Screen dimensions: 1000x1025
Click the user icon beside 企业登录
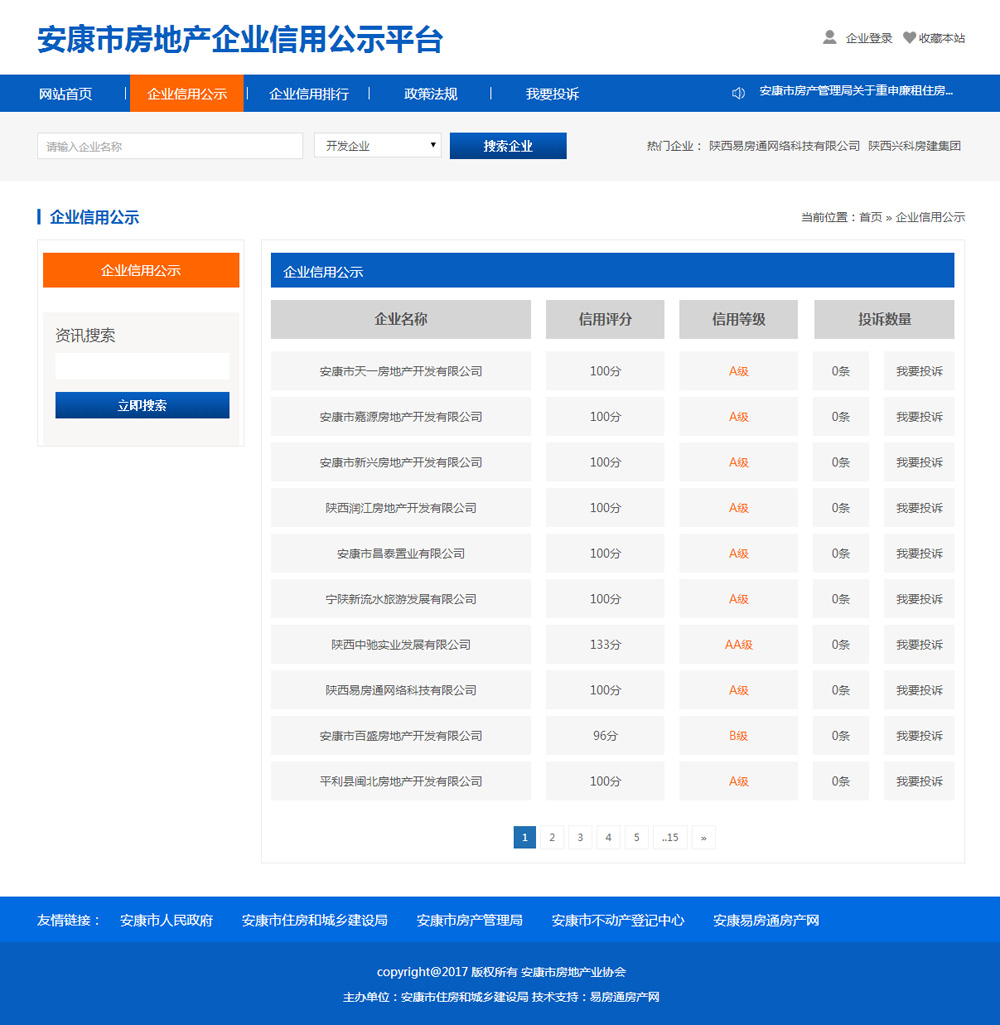[829, 38]
